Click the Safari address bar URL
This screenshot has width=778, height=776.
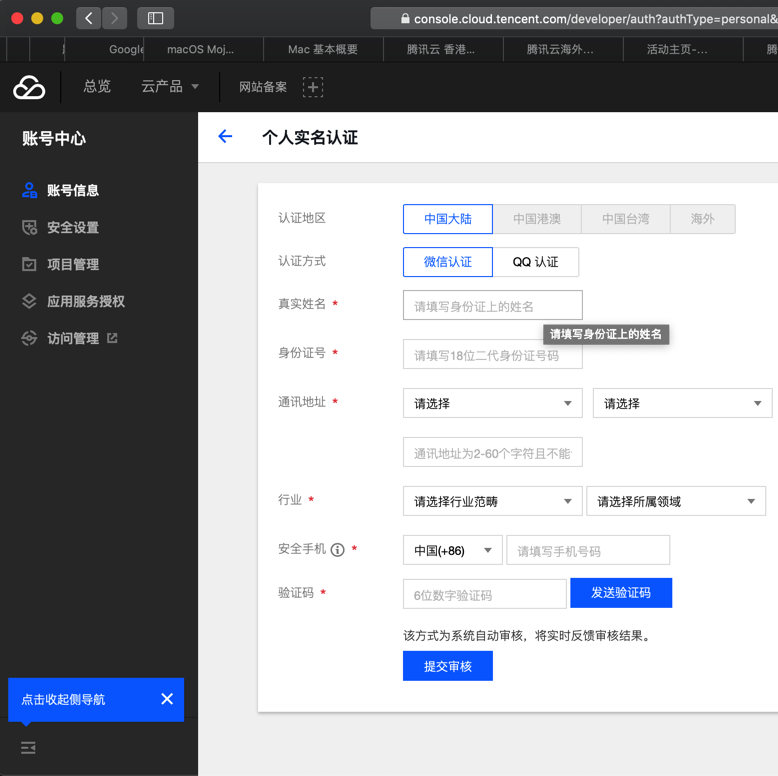click(595, 19)
